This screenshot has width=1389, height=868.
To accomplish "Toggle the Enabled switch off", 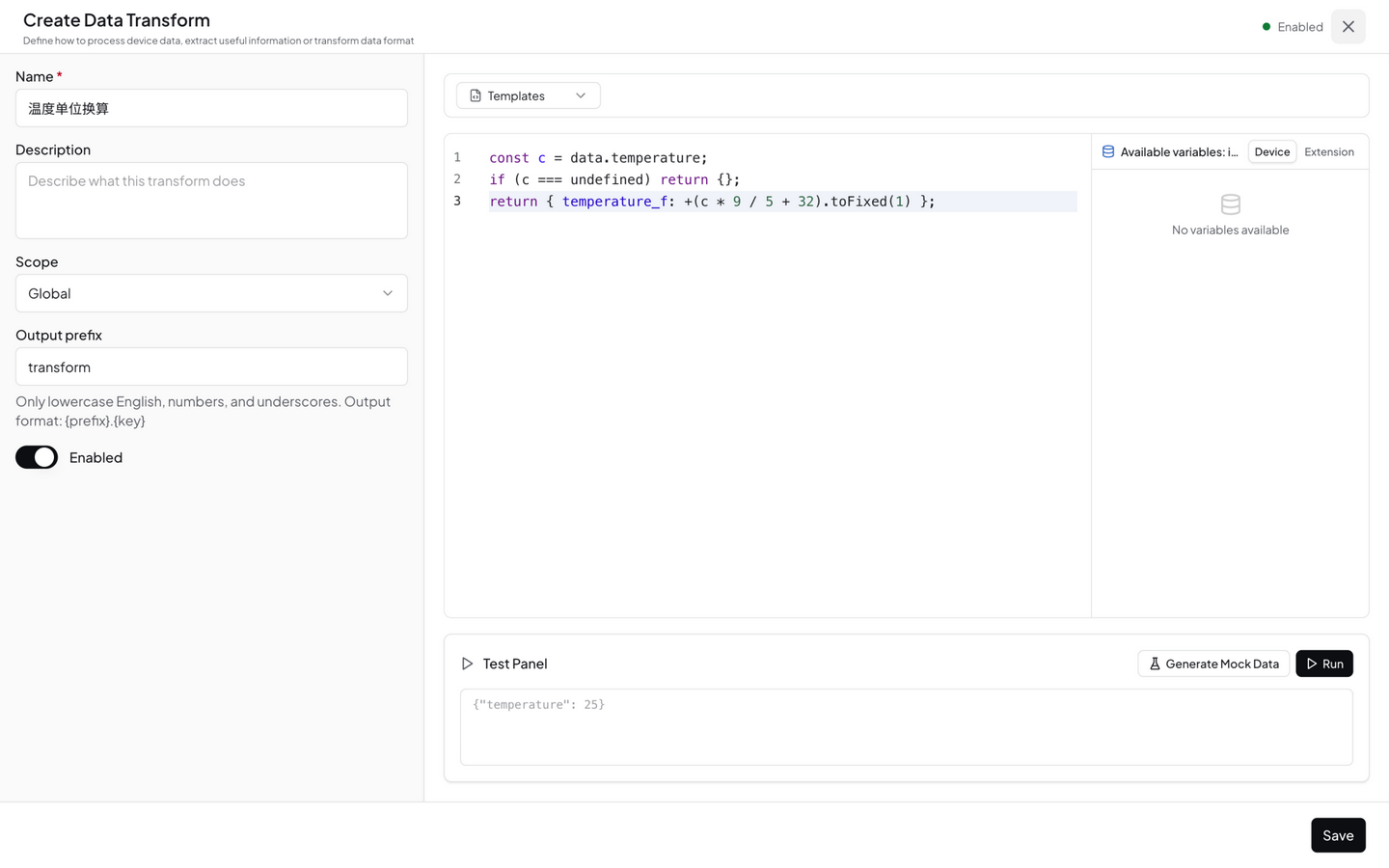I will point(37,457).
